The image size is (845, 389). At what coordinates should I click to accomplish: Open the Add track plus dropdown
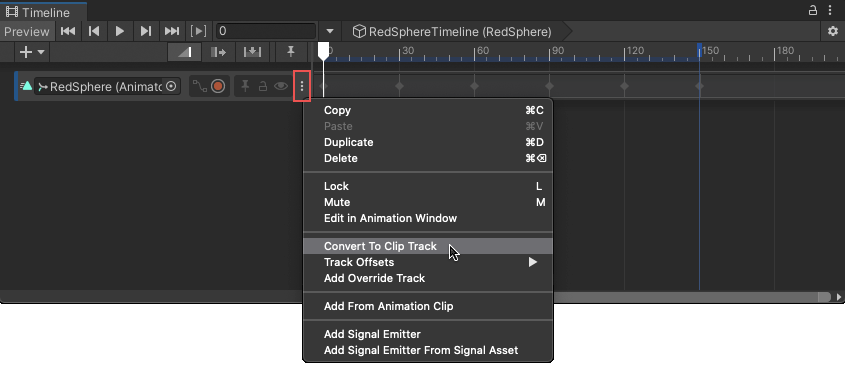click(33, 52)
